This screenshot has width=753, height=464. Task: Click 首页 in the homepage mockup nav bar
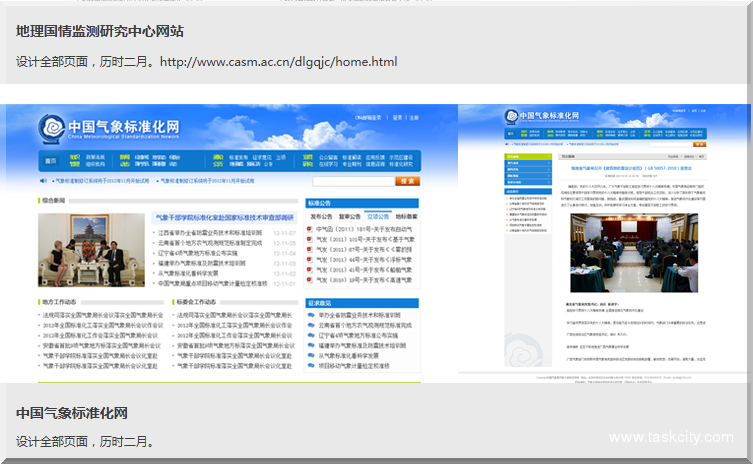click(51, 161)
